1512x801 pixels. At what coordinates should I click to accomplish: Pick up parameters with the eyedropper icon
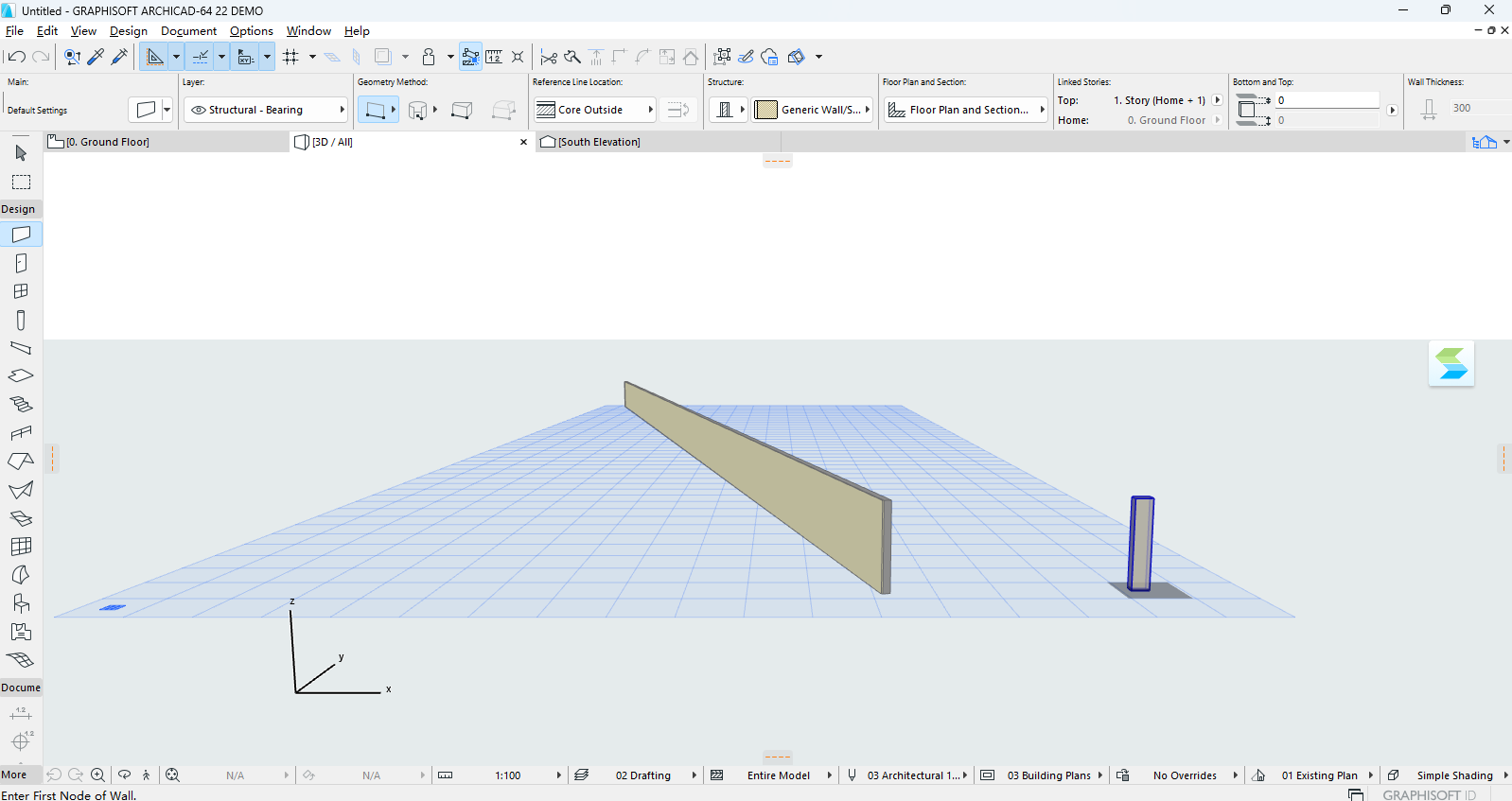96,57
